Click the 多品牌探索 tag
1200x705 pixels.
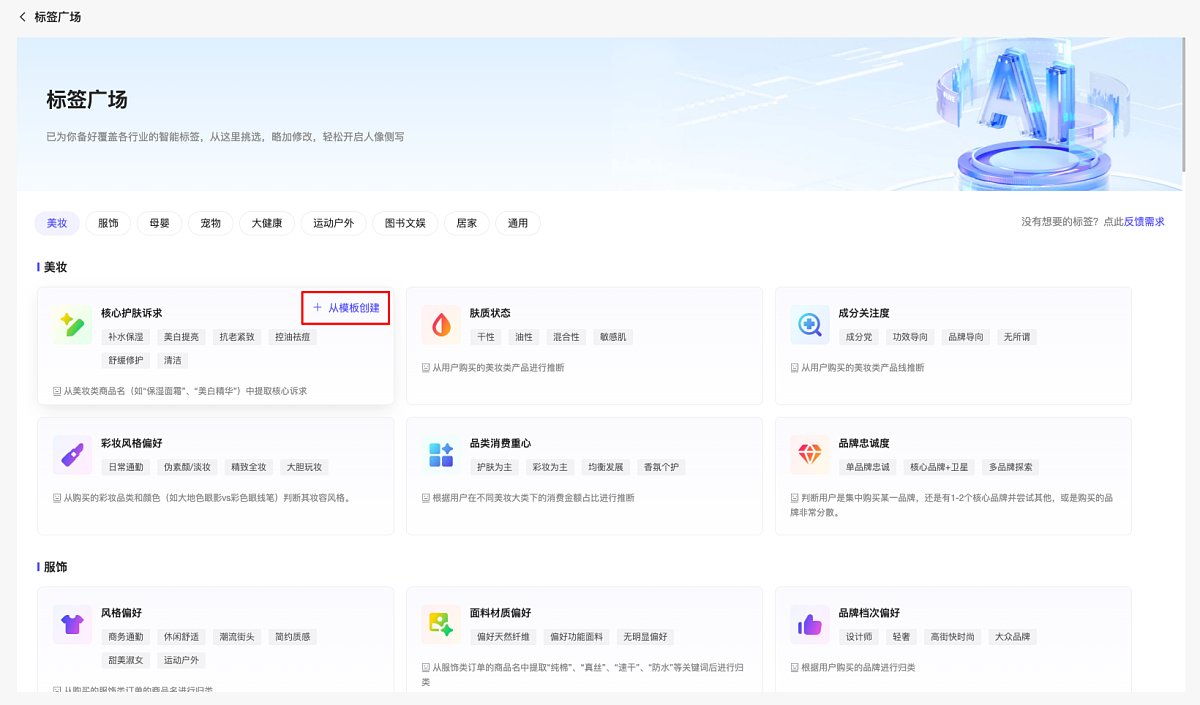click(1012, 467)
